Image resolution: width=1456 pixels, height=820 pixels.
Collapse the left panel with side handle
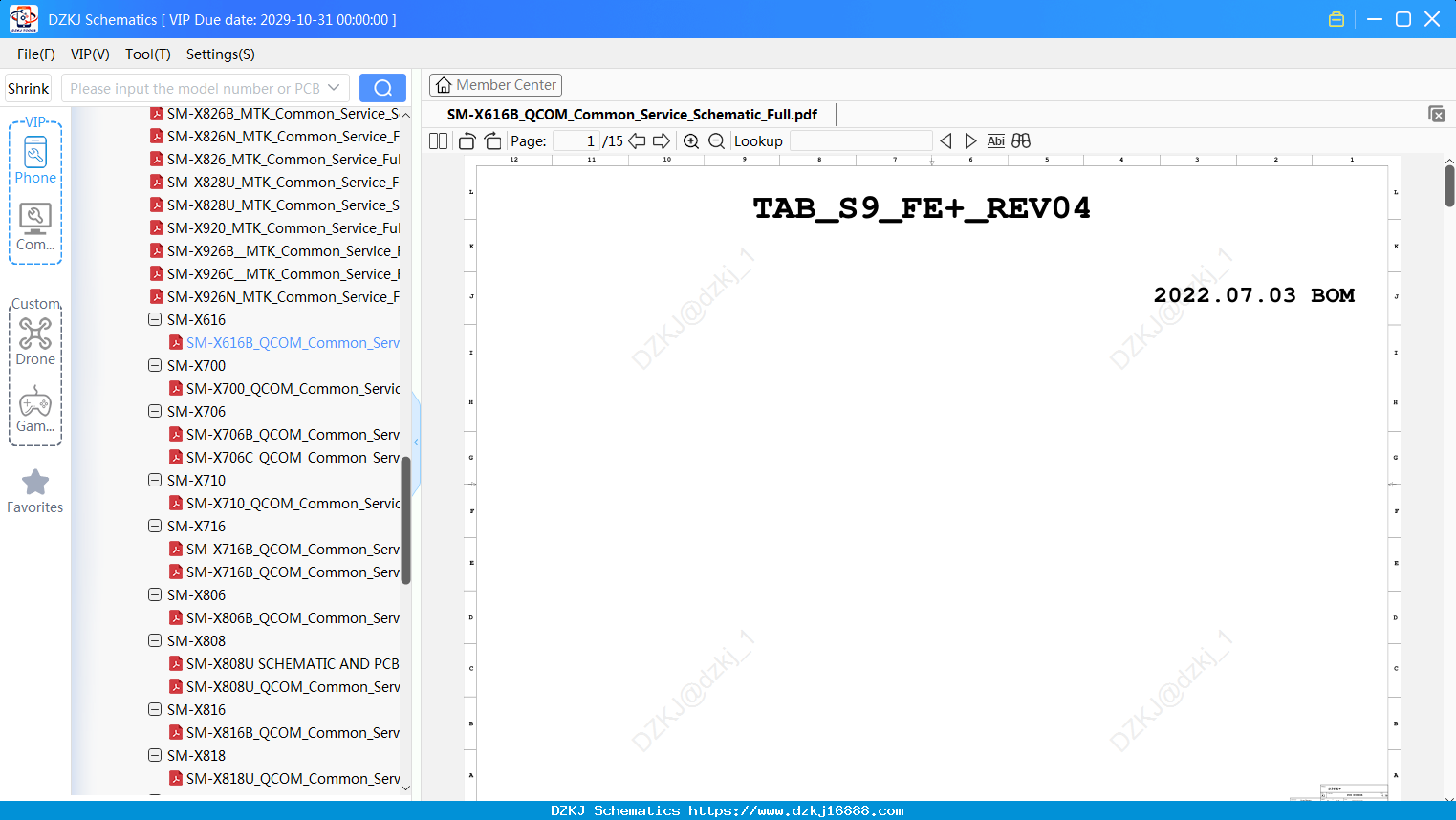(x=416, y=442)
